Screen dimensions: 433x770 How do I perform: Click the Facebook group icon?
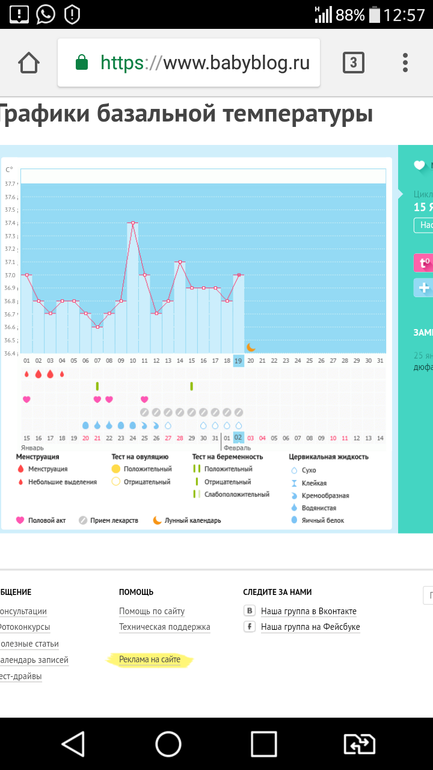[249, 626]
